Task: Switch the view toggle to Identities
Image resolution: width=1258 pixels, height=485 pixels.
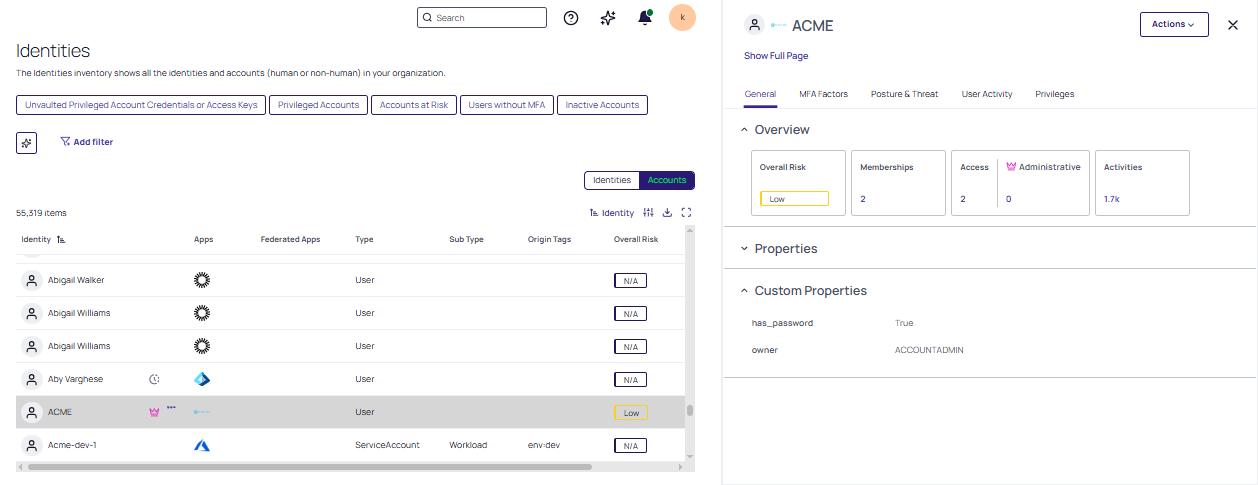Action: (x=612, y=180)
